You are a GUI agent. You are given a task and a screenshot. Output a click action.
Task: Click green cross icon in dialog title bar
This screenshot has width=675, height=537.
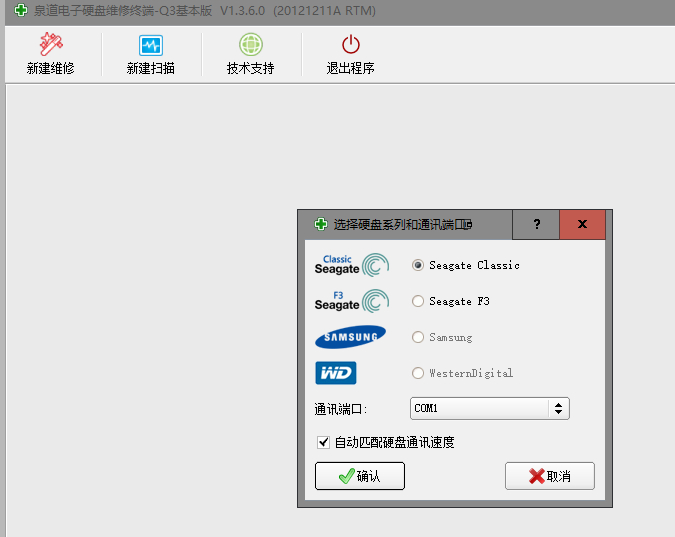point(321,224)
